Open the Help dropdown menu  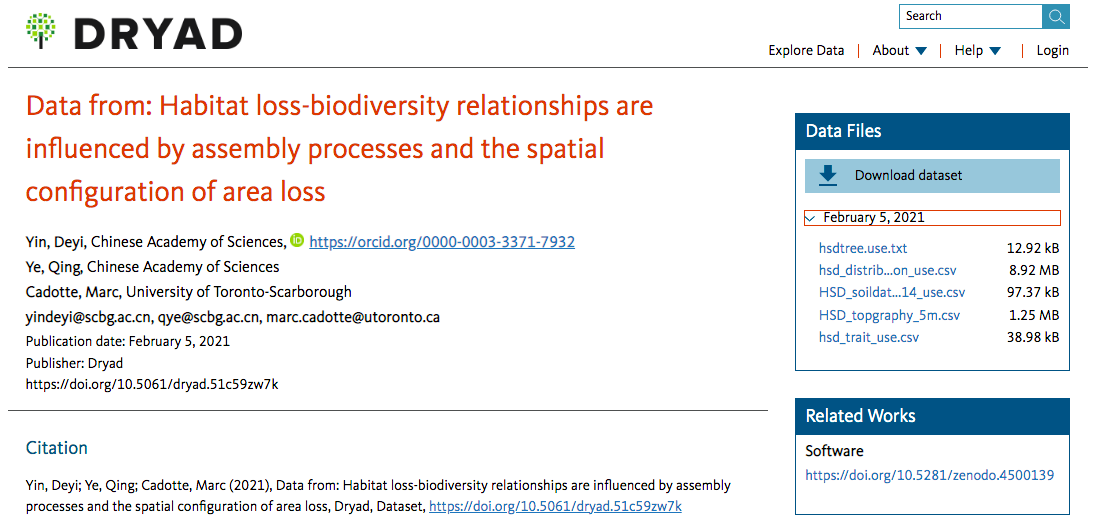tap(977, 51)
